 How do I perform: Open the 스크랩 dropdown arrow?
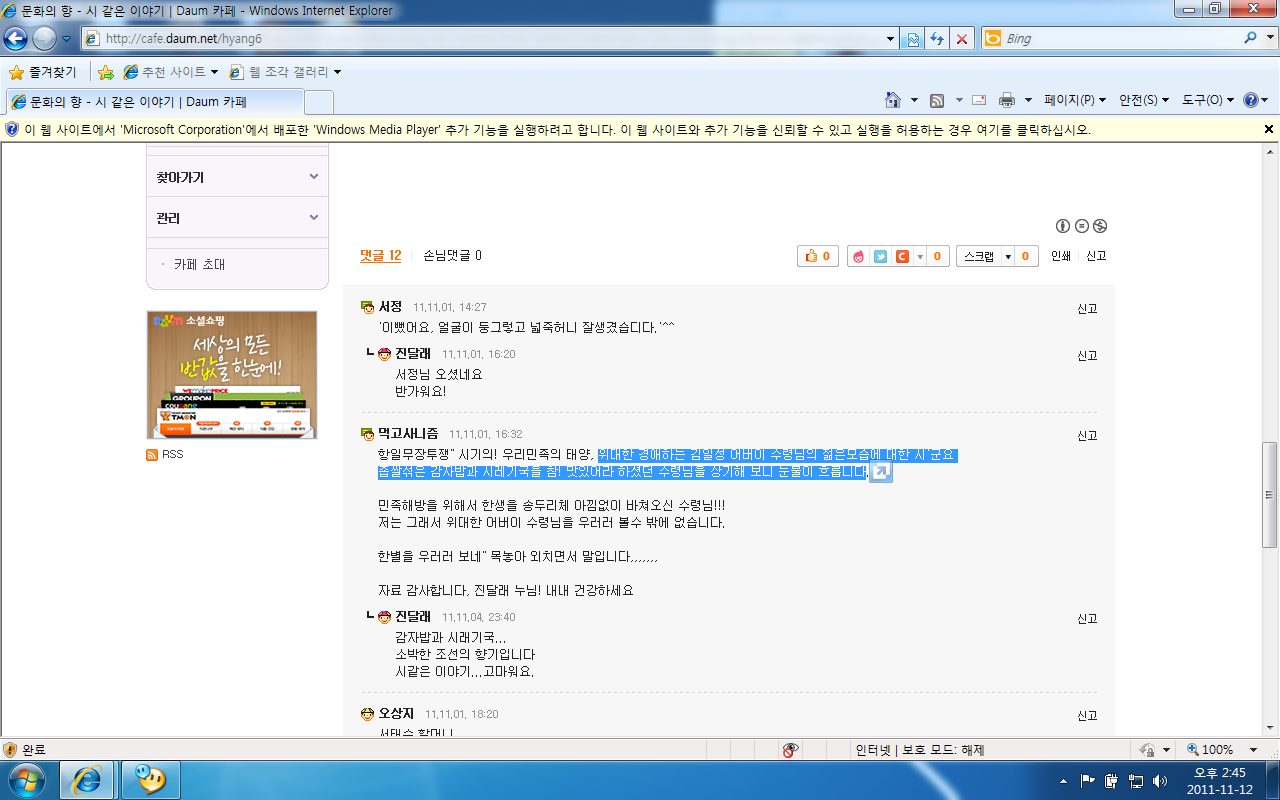pyautogui.click(x=1007, y=256)
